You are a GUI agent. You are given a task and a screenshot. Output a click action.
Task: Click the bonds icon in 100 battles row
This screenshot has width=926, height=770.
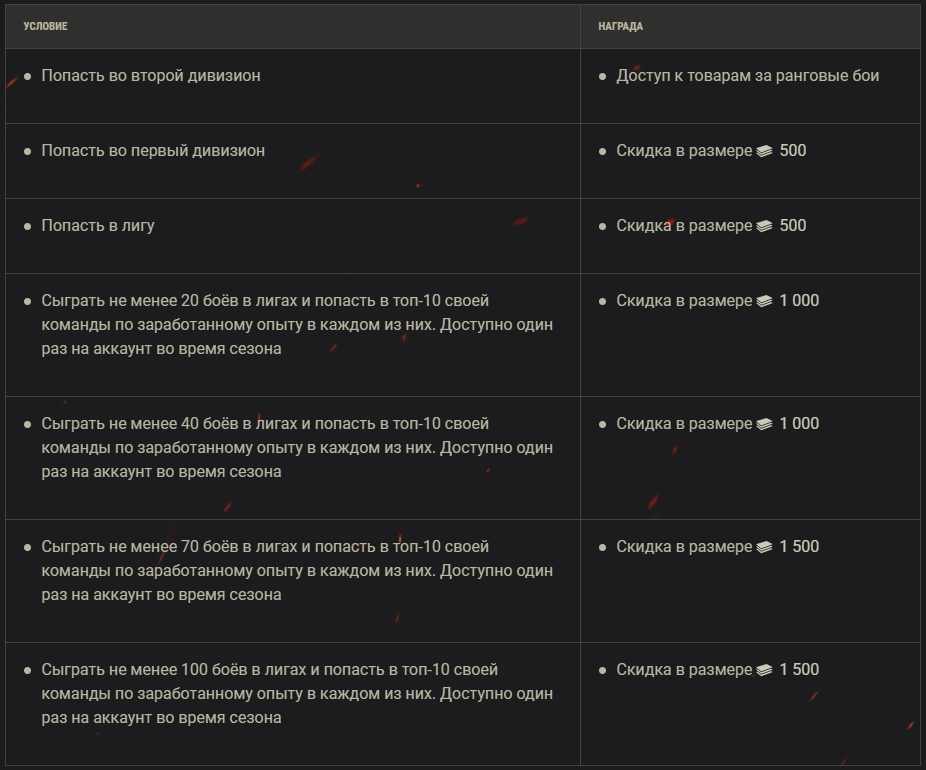click(x=764, y=670)
